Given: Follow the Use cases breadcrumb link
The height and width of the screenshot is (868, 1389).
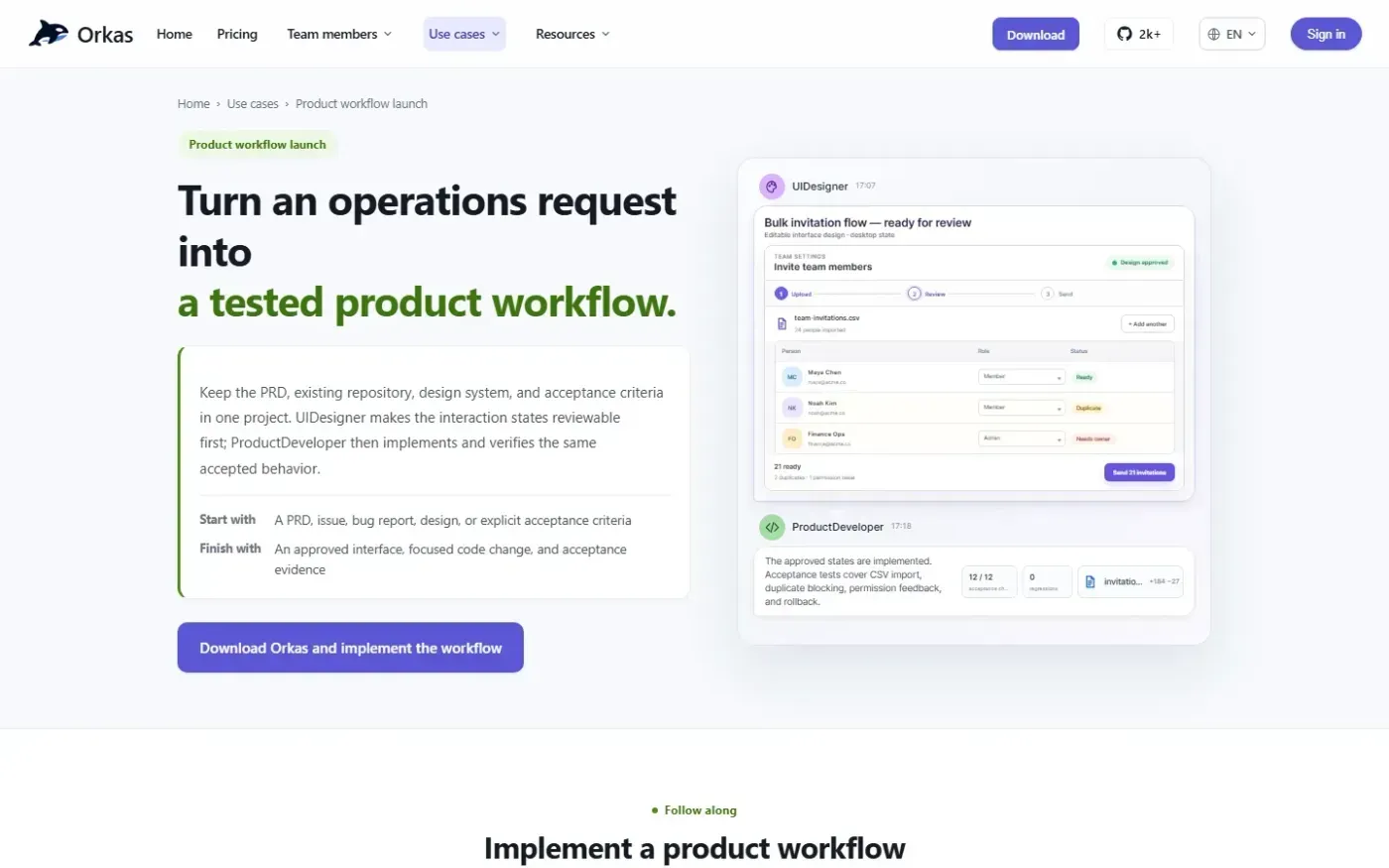Looking at the screenshot, I should tap(253, 103).
